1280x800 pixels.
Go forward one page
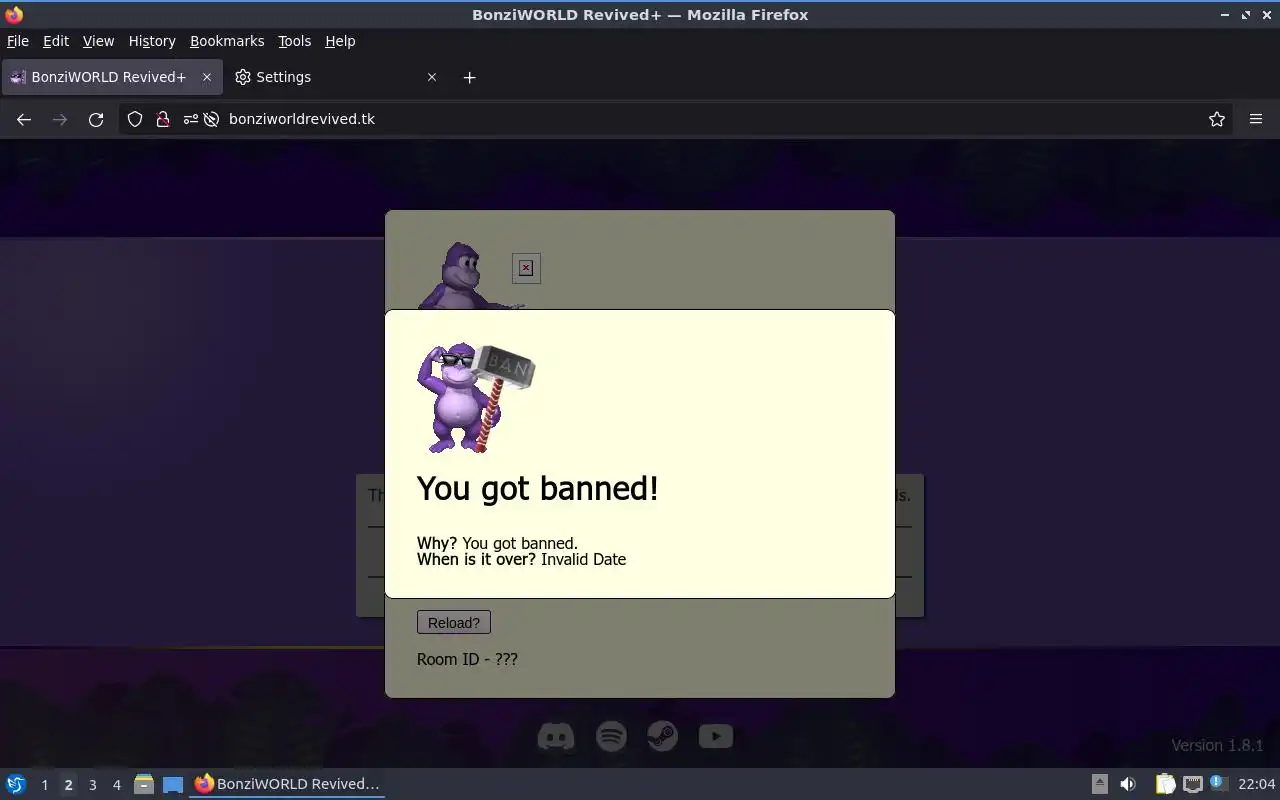click(x=60, y=119)
